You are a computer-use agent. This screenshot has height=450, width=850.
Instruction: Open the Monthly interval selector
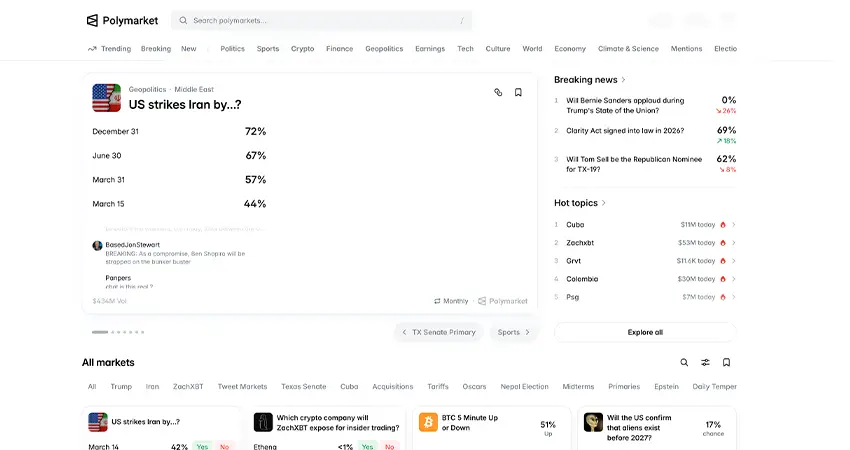[x=451, y=301]
